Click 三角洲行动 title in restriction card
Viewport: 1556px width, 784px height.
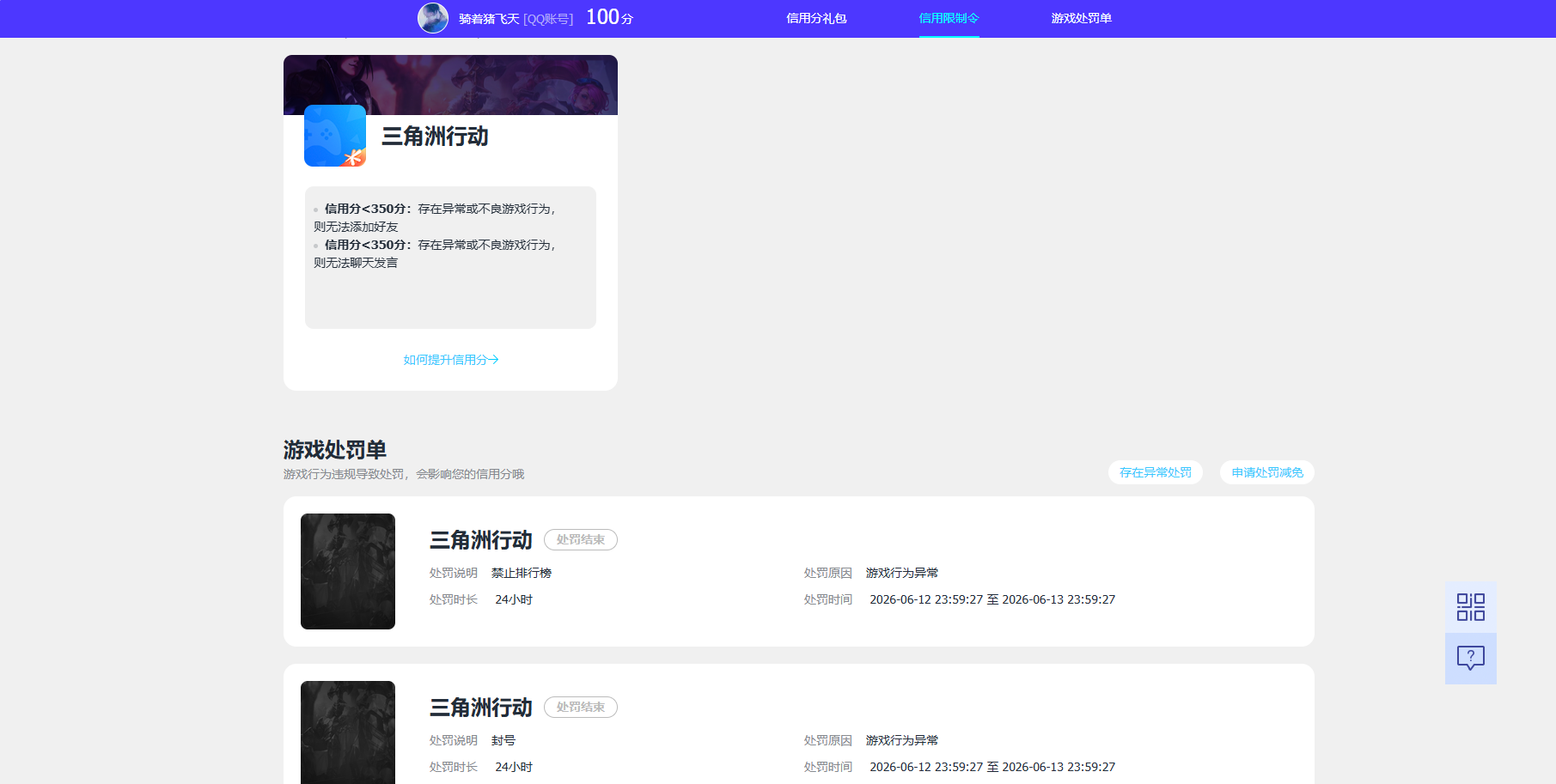click(435, 137)
